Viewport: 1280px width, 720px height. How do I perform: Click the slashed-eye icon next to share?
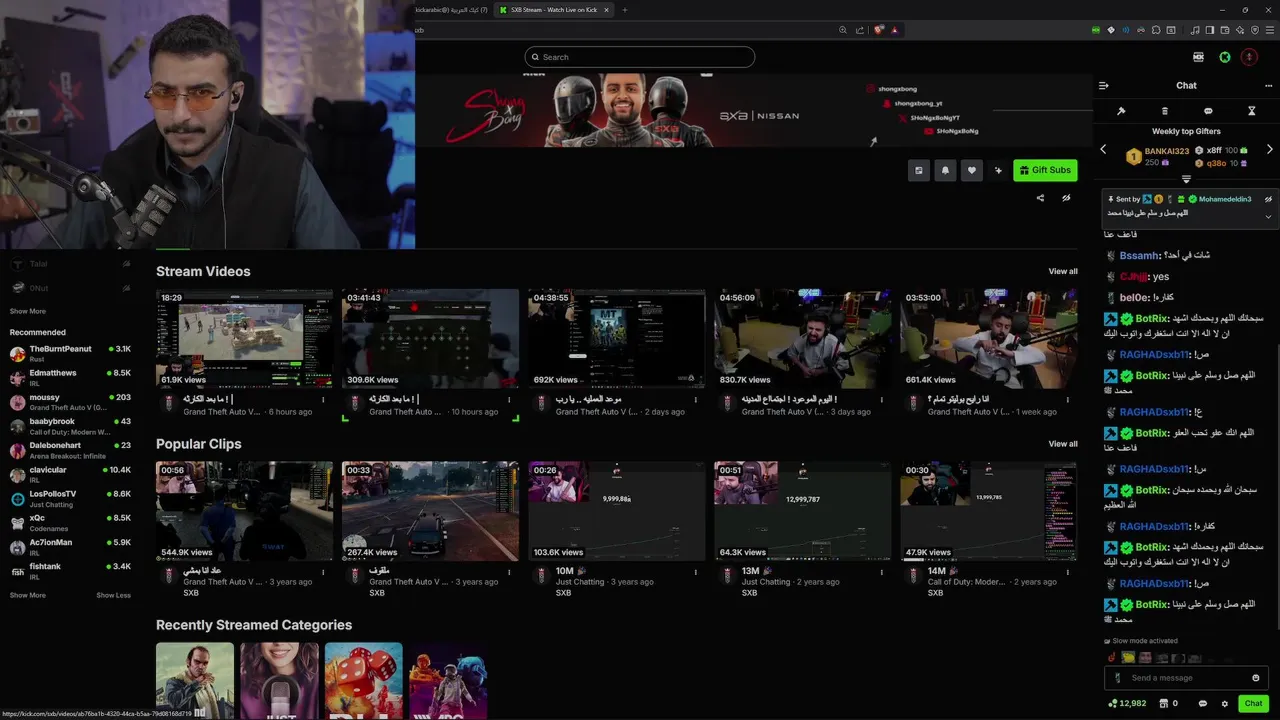[x=1066, y=198]
